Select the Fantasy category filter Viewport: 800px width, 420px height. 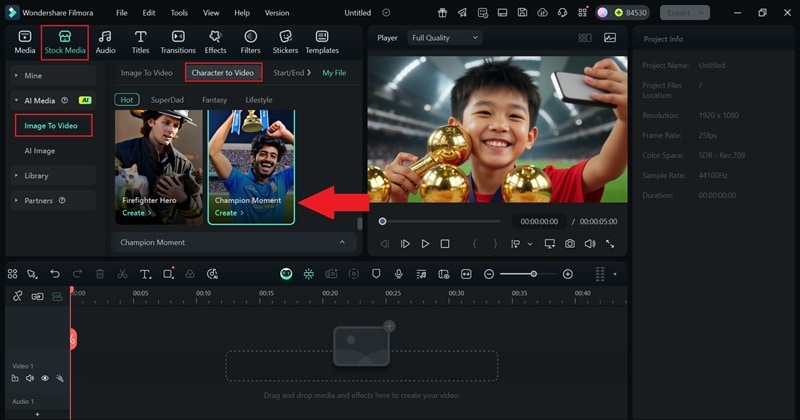coord(214,100)
